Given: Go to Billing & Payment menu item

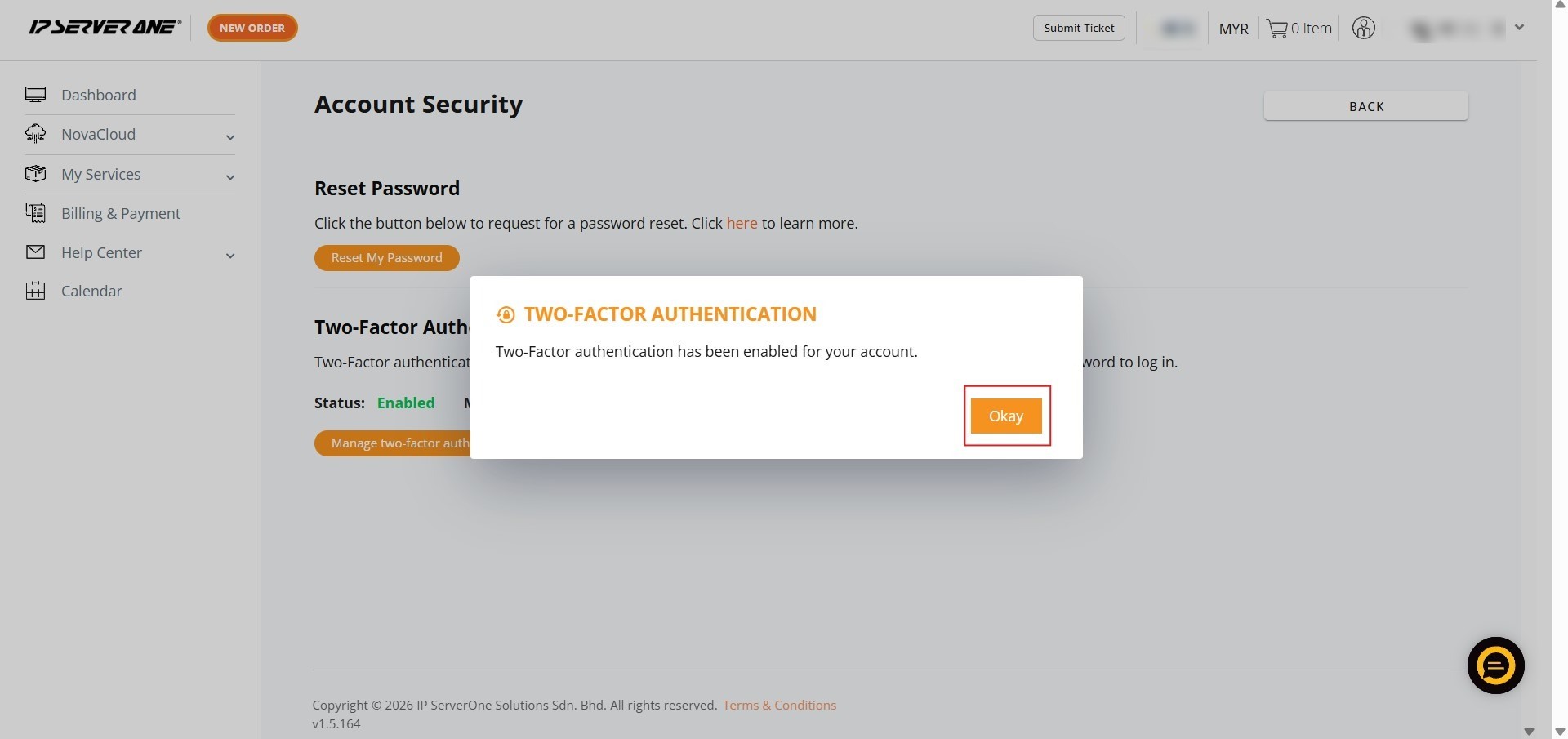Looking at the screenshot, I should click(121, 213).
